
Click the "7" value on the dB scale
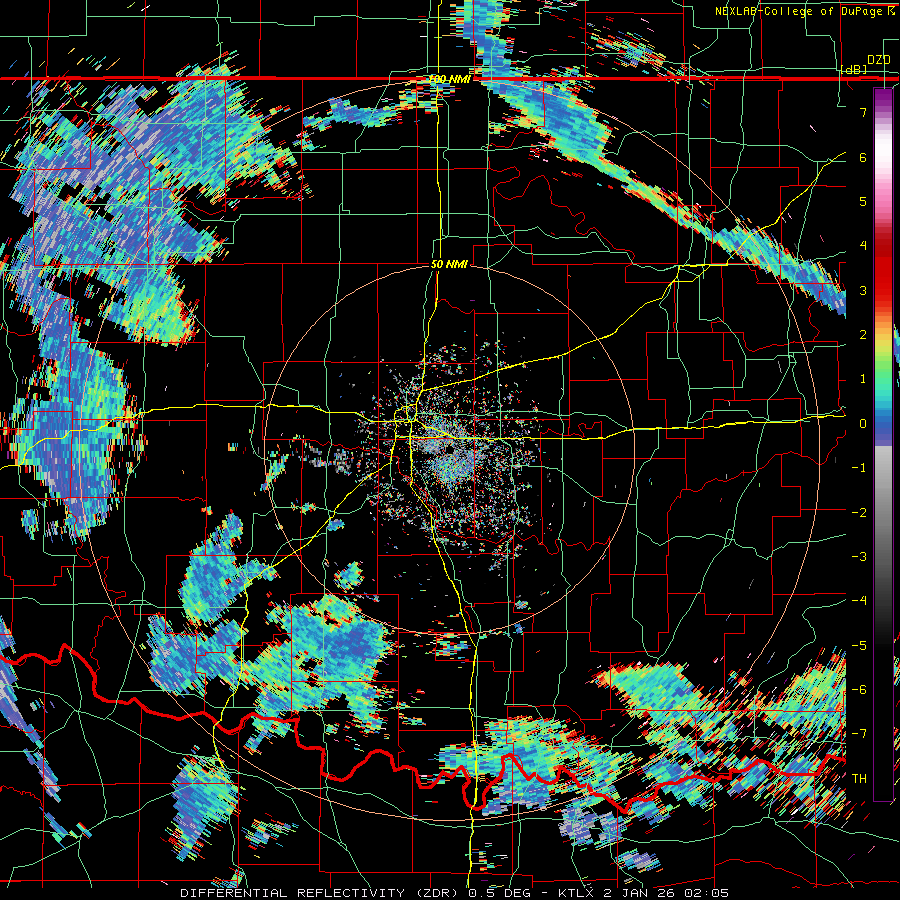(x=863, y=112)
